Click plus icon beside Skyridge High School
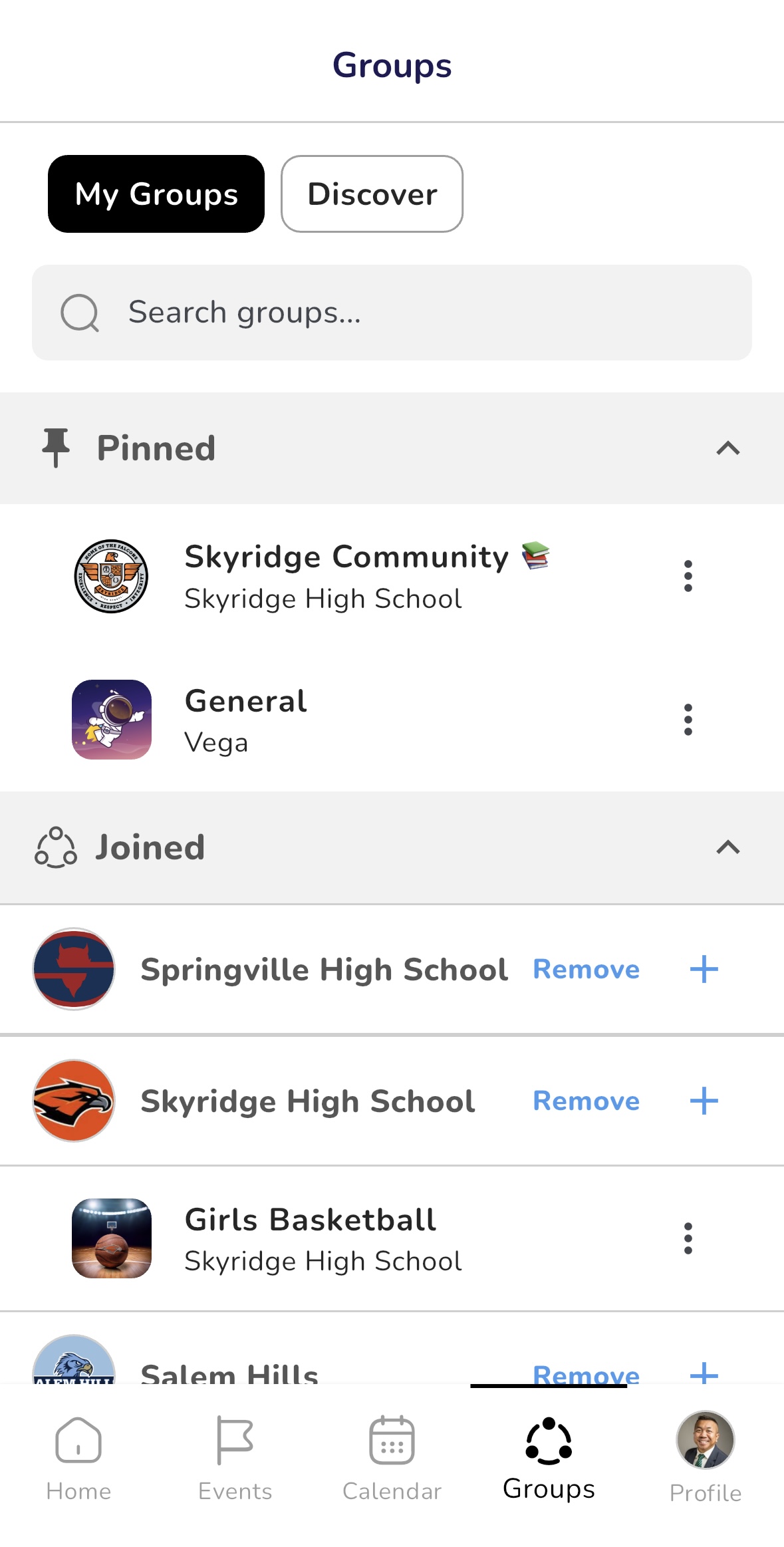 (704, 1101)
